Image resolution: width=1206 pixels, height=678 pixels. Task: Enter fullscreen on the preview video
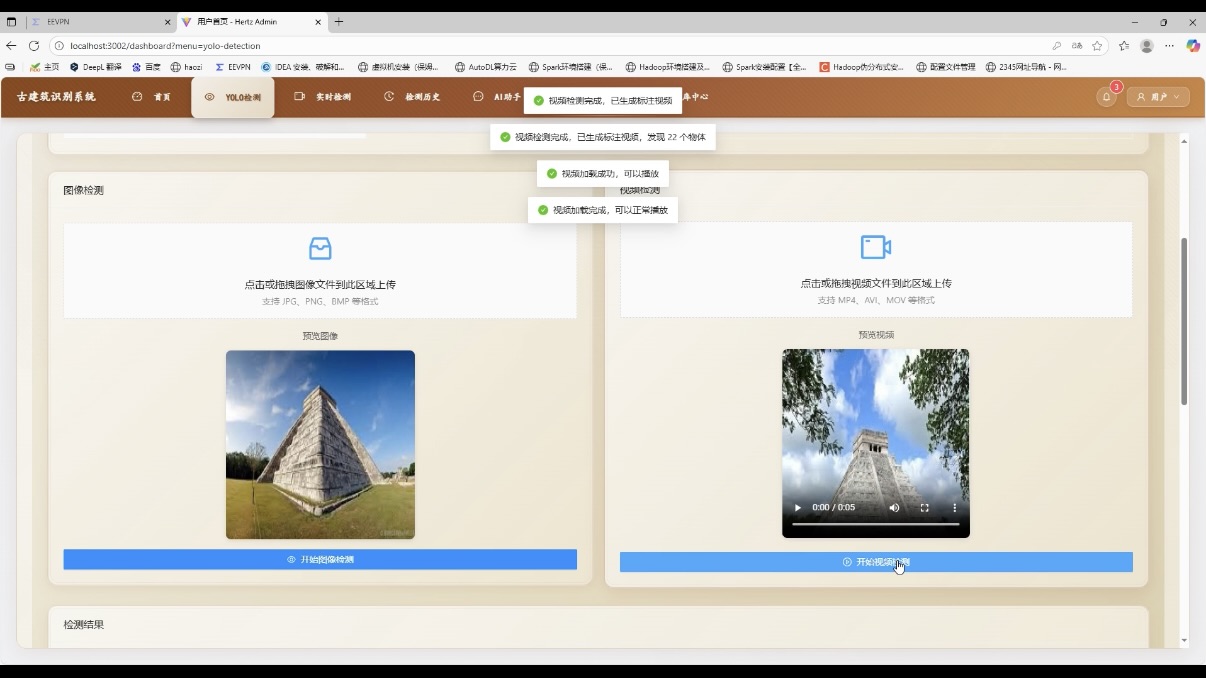click(924, 508)
